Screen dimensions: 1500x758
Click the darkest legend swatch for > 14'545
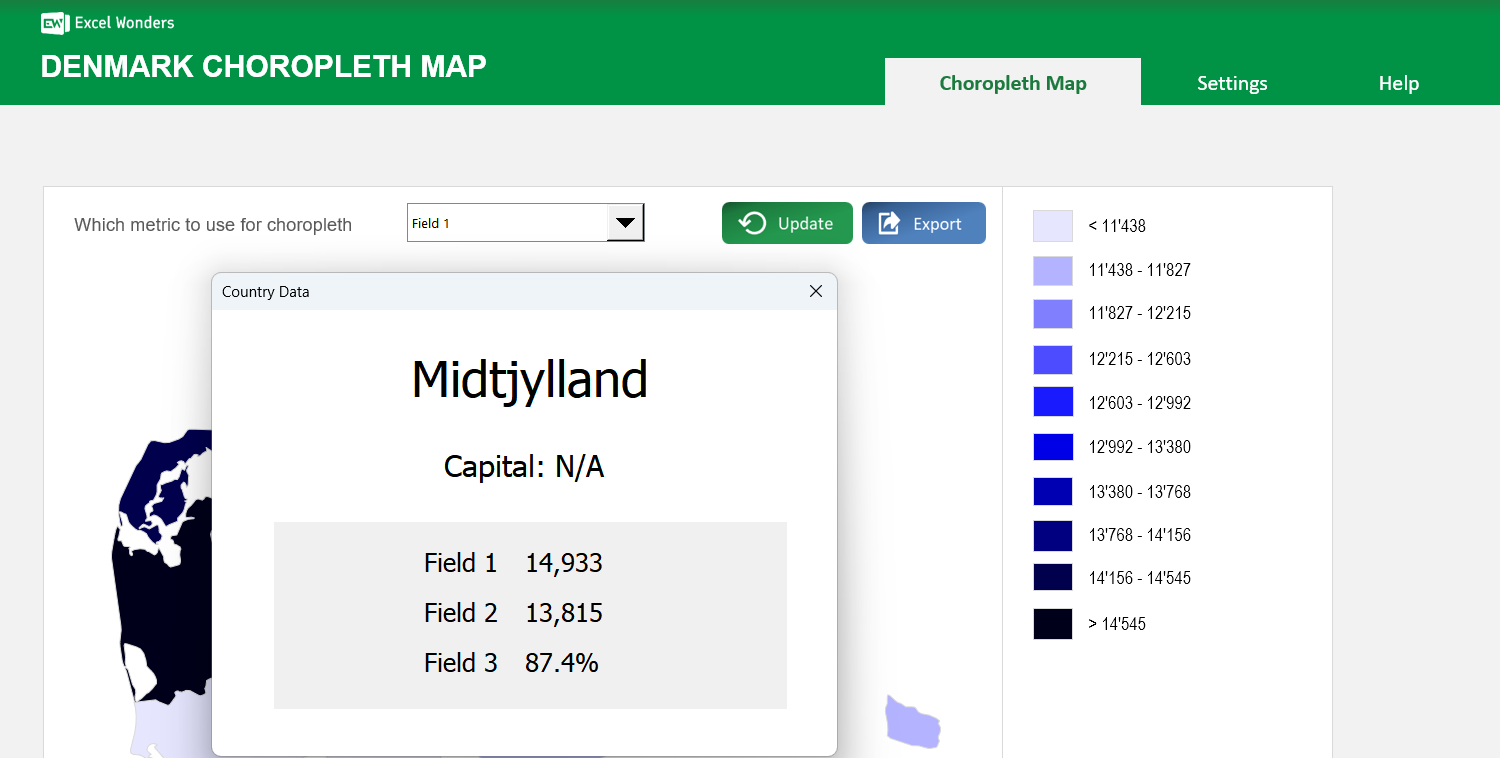click(1052, 623)
